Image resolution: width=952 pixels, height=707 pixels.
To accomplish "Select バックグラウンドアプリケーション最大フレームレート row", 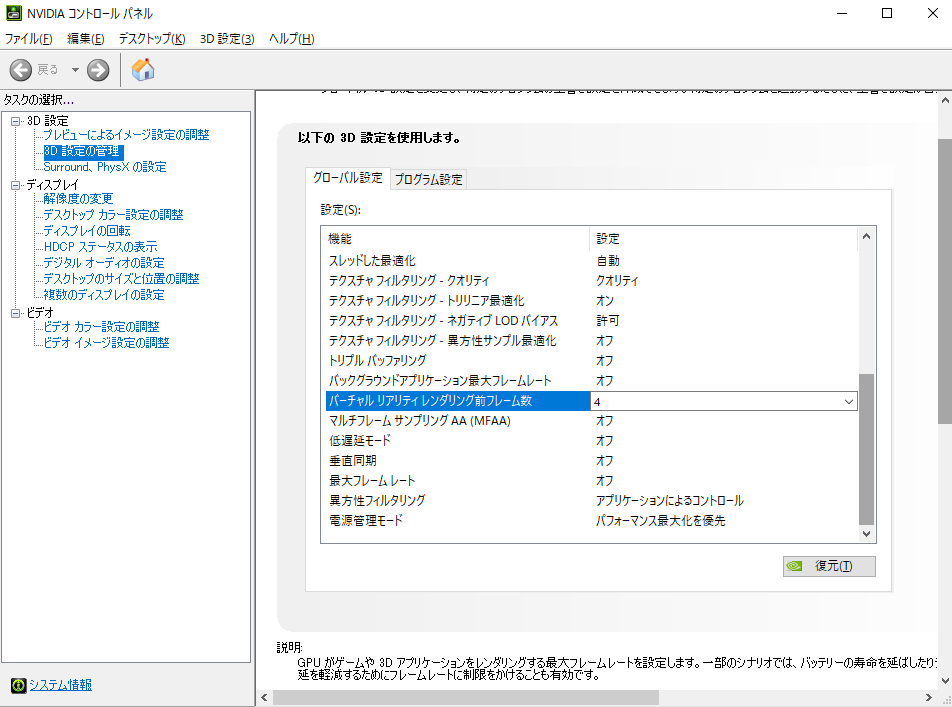I will tap(592, 381).
